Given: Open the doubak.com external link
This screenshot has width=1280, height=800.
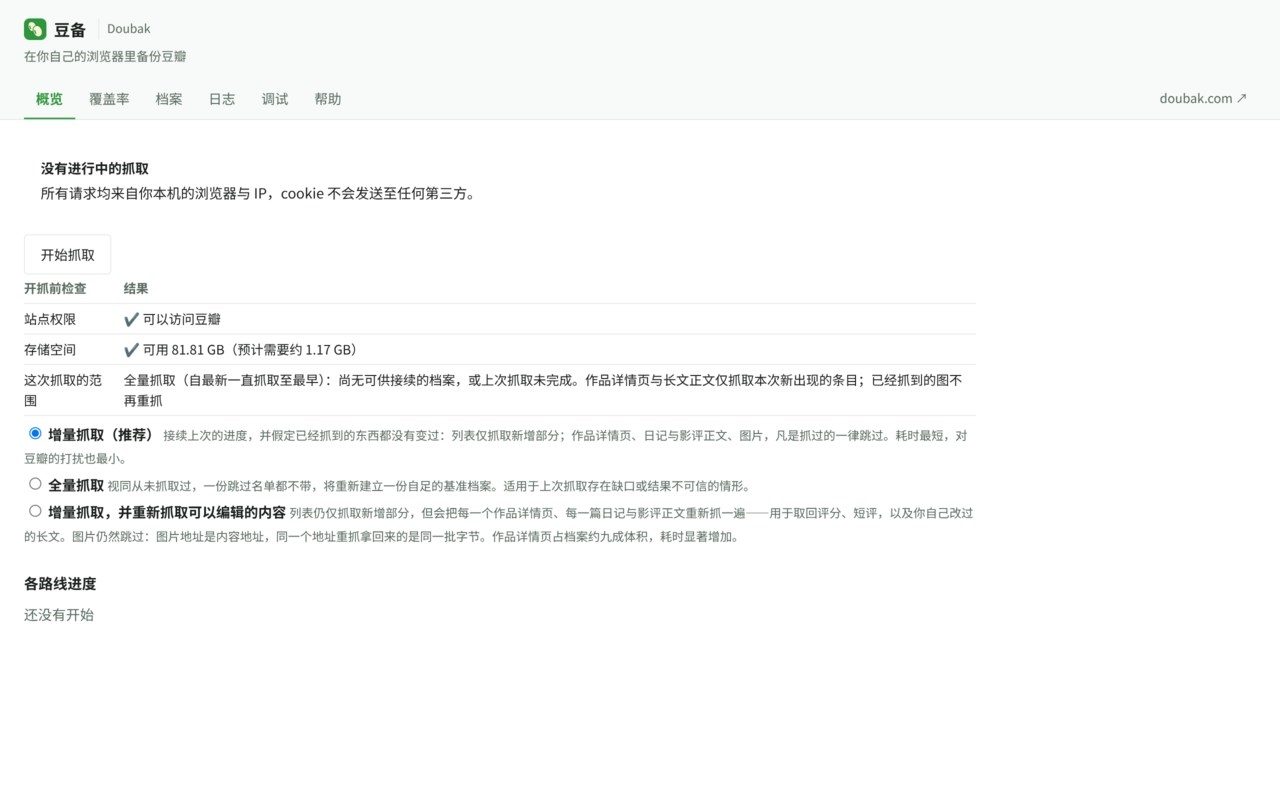Looking at the screenshot, I should tap(1203, 99).
